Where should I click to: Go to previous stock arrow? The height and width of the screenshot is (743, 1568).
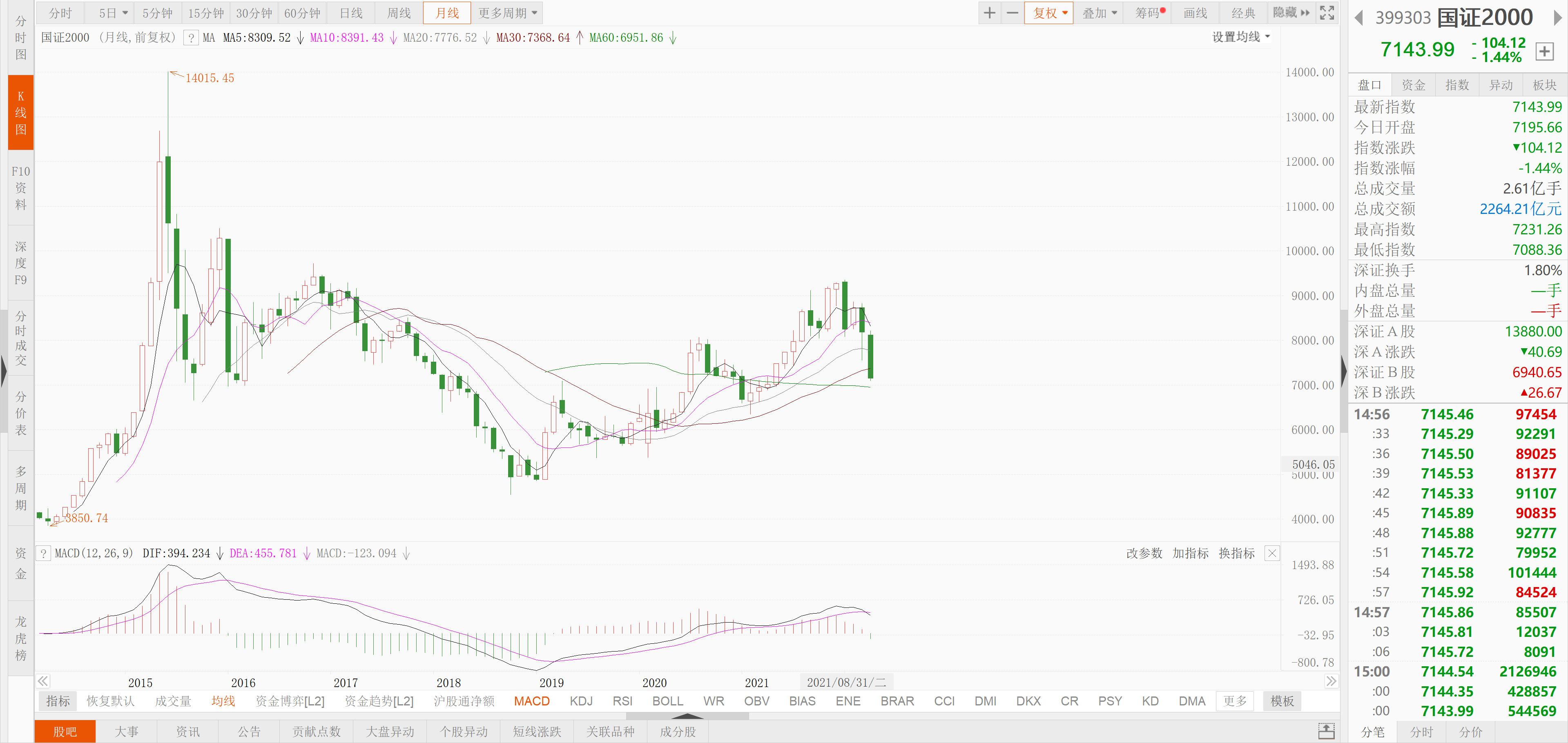[x=1358, y=18]
